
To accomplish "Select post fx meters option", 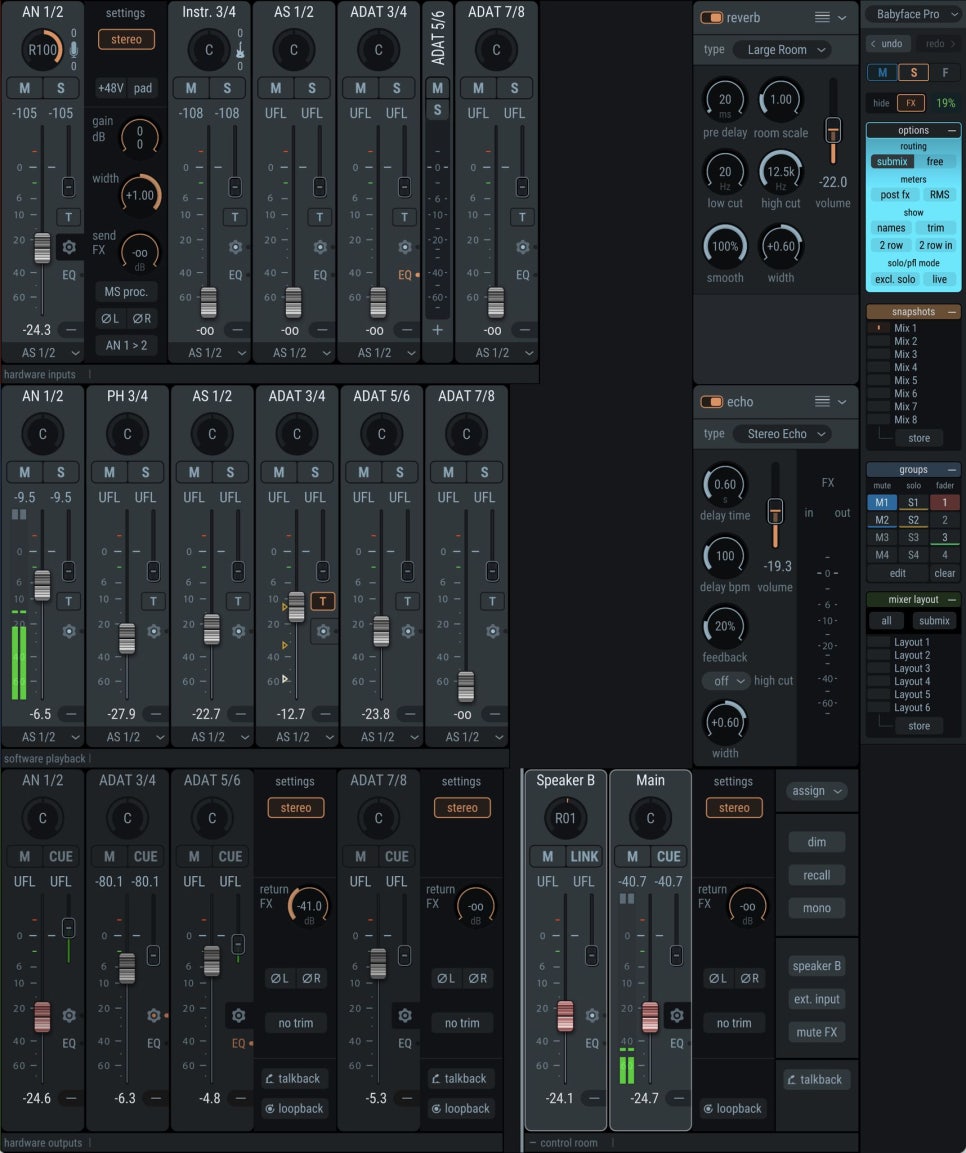I will [895, 195].
